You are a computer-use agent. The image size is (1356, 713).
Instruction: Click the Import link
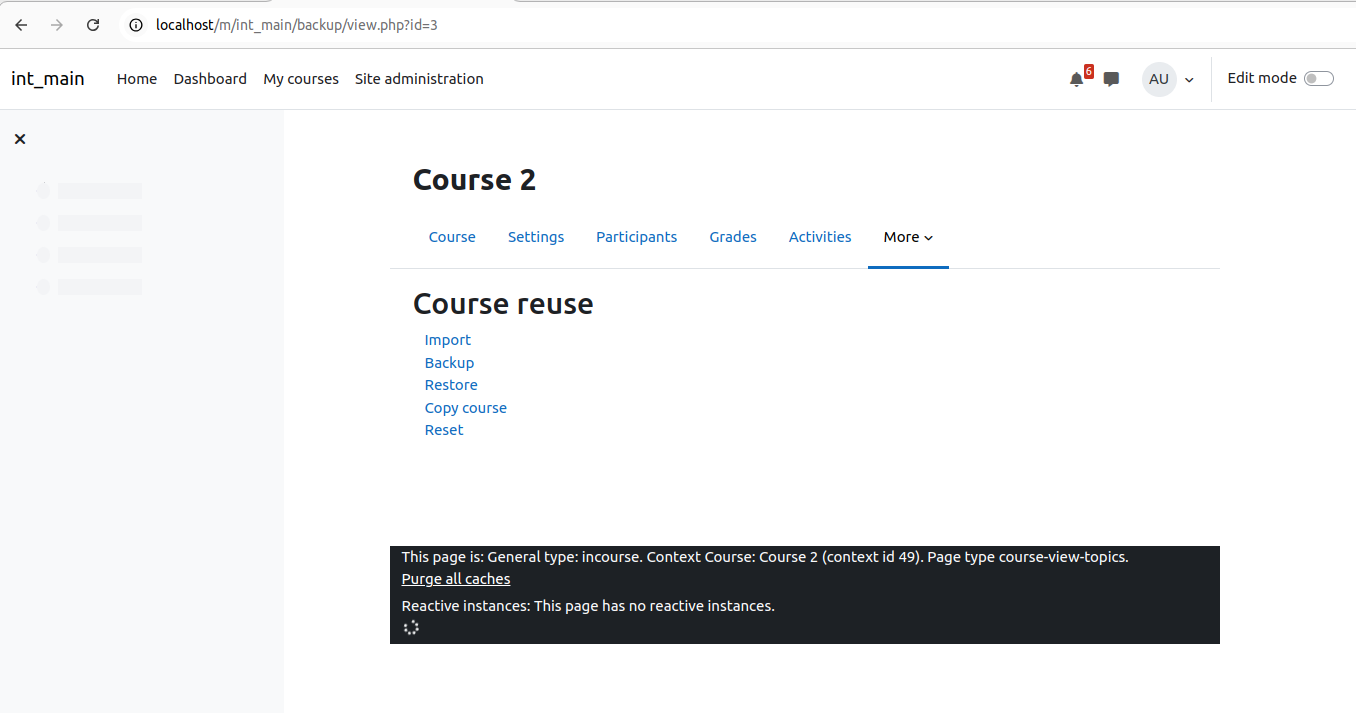pos(447,340)
